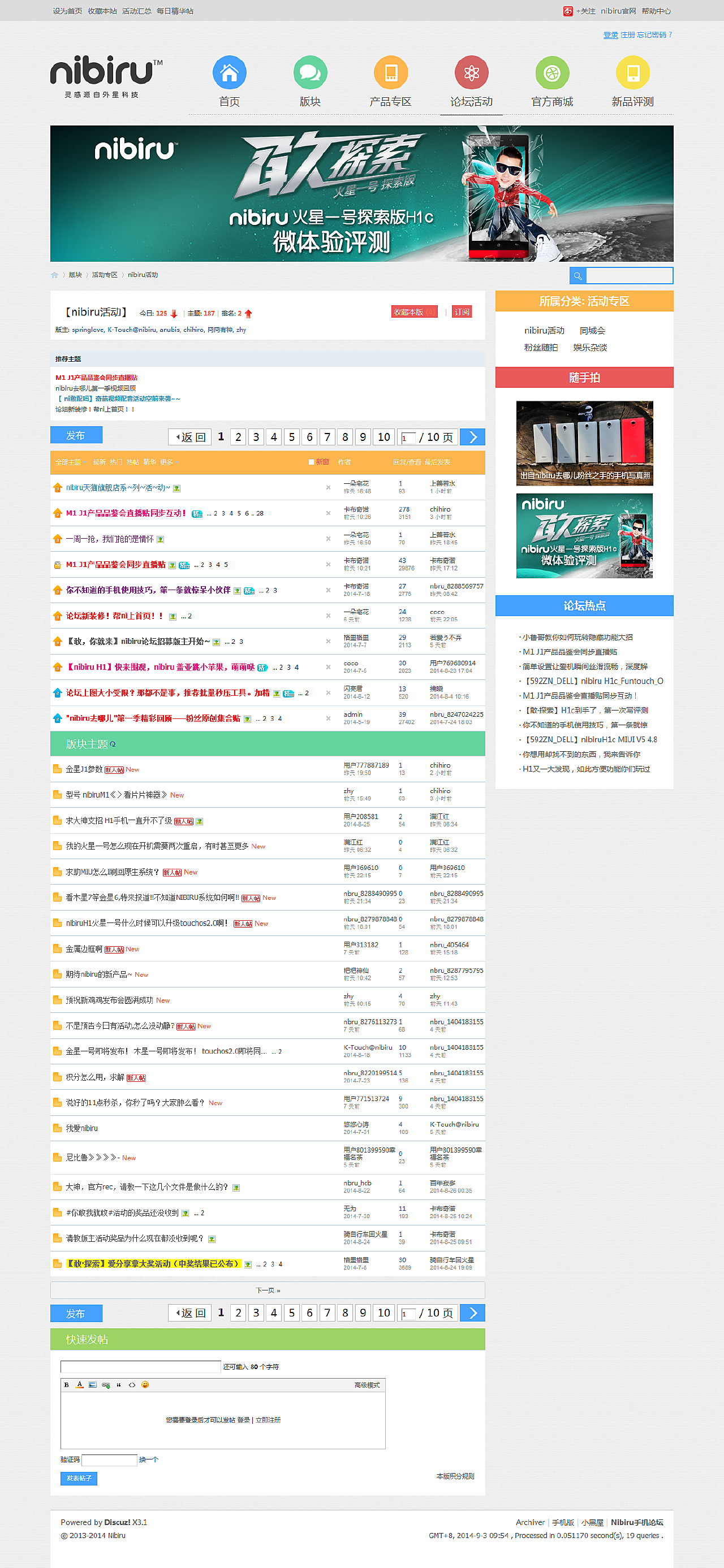Viewport: 724px width, 1568px height.
Task: Open the green 官方商城 basketball icon
Action: click(x=551, y=72)
